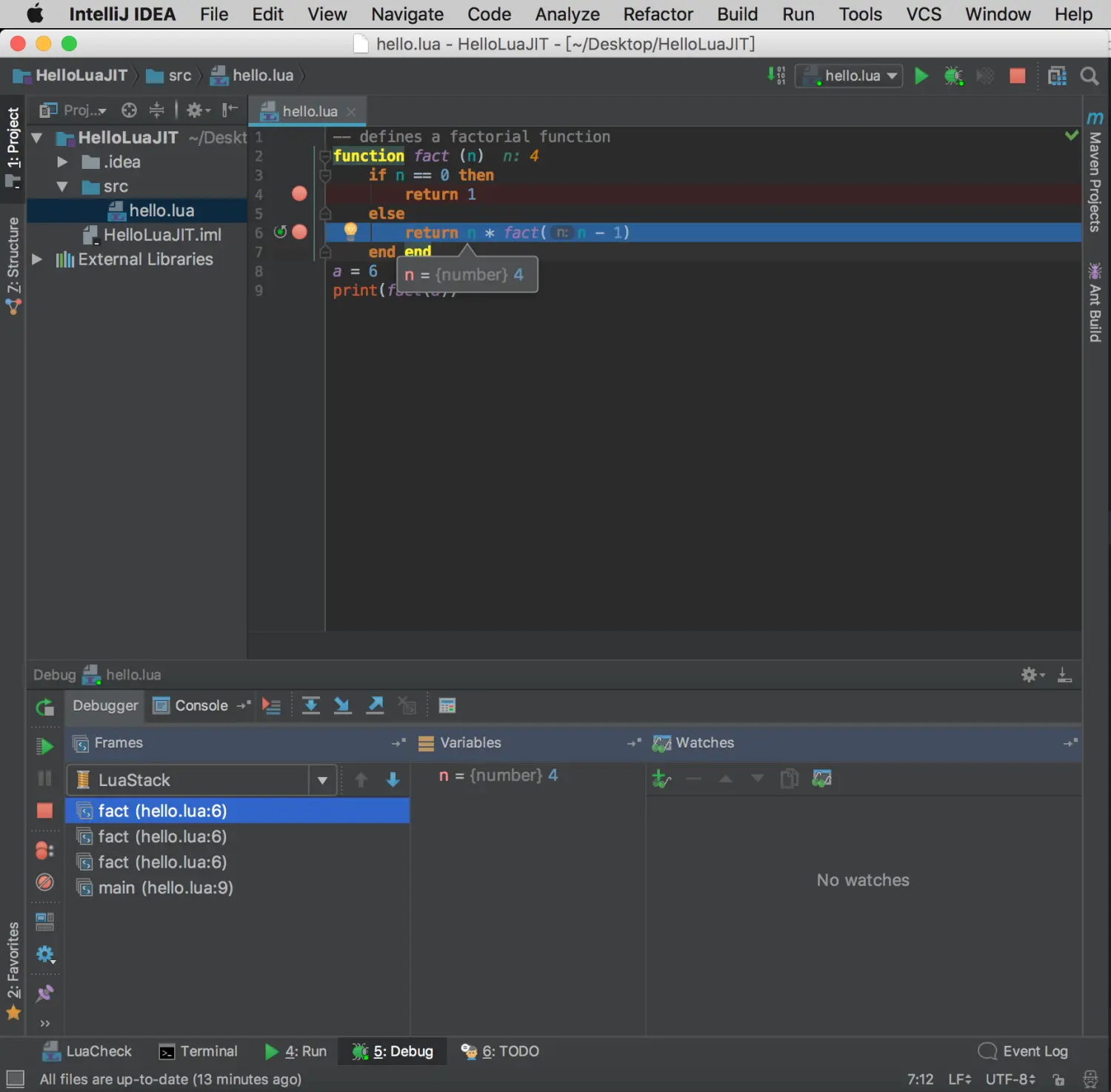Open Project Structure icon in top toolbar
The image size is (1111, 1092).
click(x=1057, y=76)
